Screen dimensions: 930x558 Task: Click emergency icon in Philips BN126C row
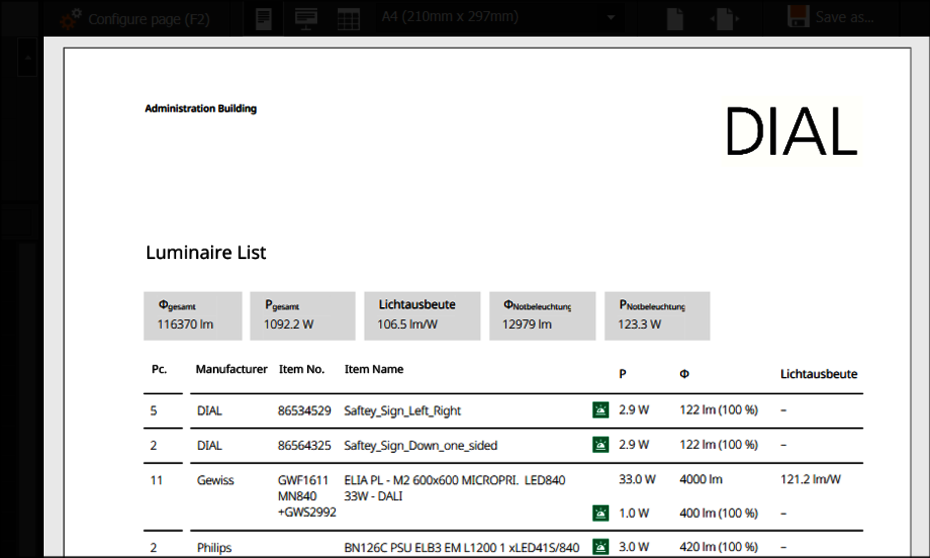[600, 547]
